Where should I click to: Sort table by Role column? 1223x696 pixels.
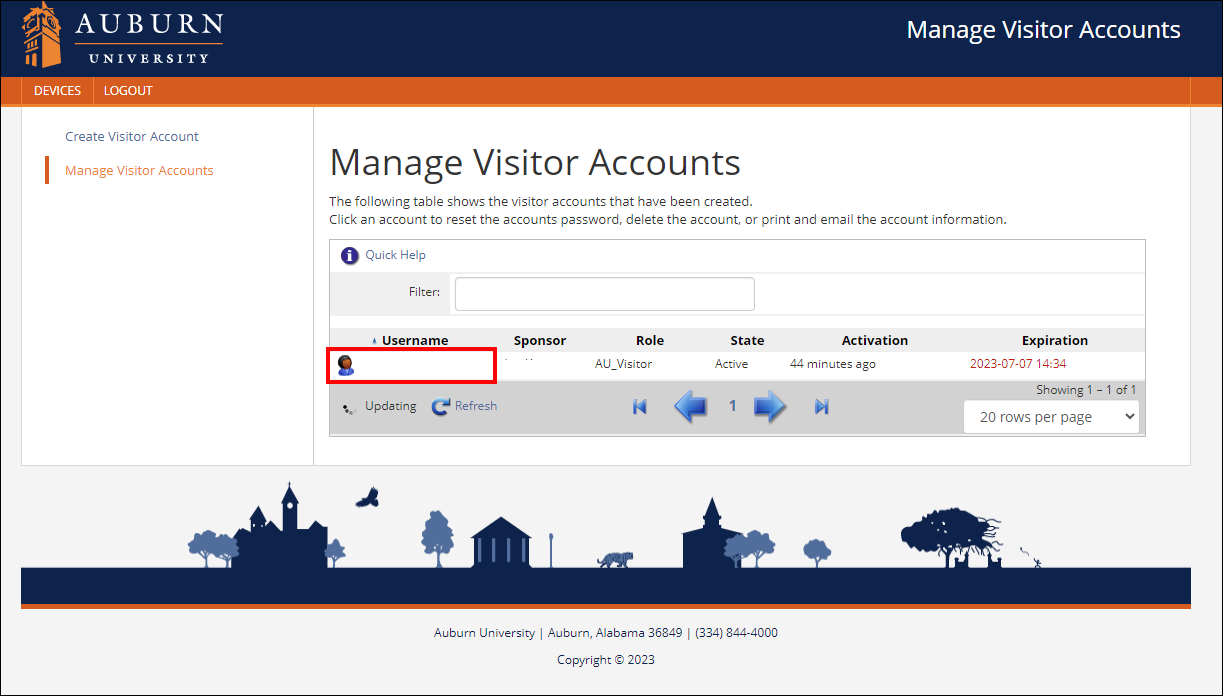pos(650,341)
